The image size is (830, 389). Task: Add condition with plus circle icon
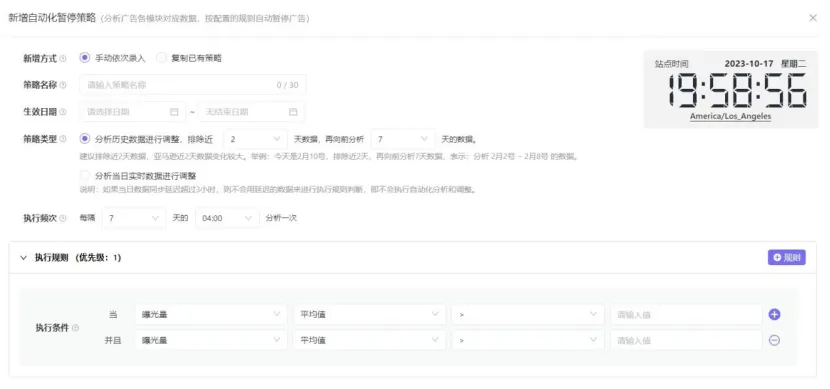tap(774, 314)
